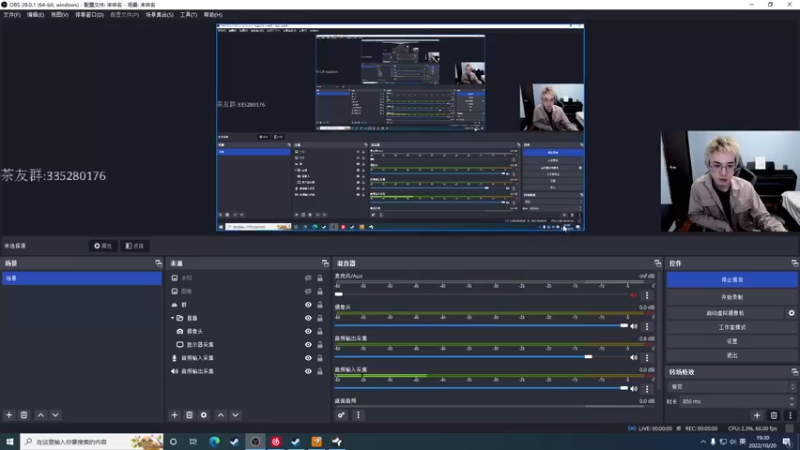Open the 工具(T) menu
The image size is (800, 450).
pyautogui.click(x=188, y=15)
